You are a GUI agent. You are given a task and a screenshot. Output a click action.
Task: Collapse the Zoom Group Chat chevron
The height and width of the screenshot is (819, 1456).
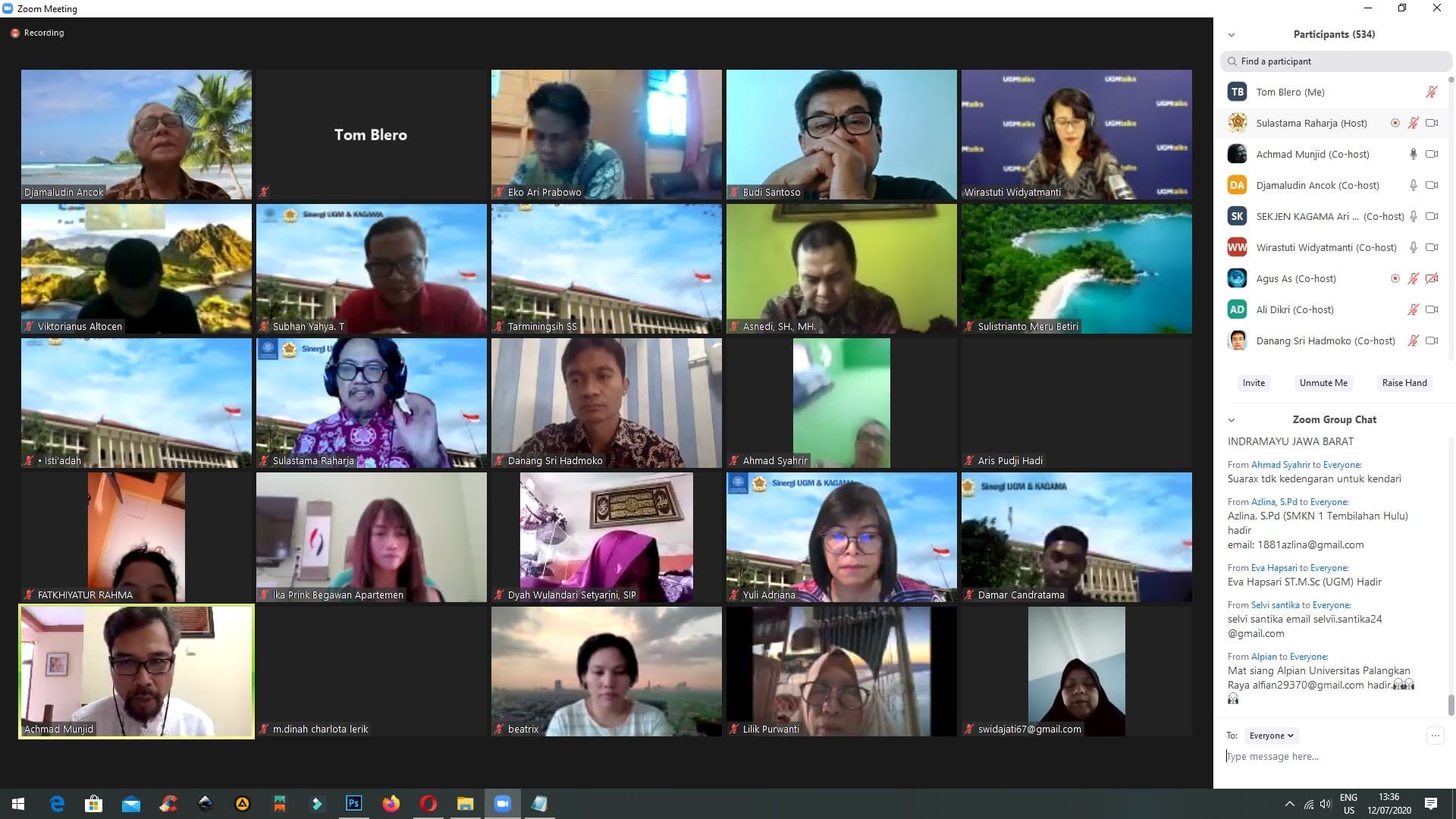(x=1232, y=420)
